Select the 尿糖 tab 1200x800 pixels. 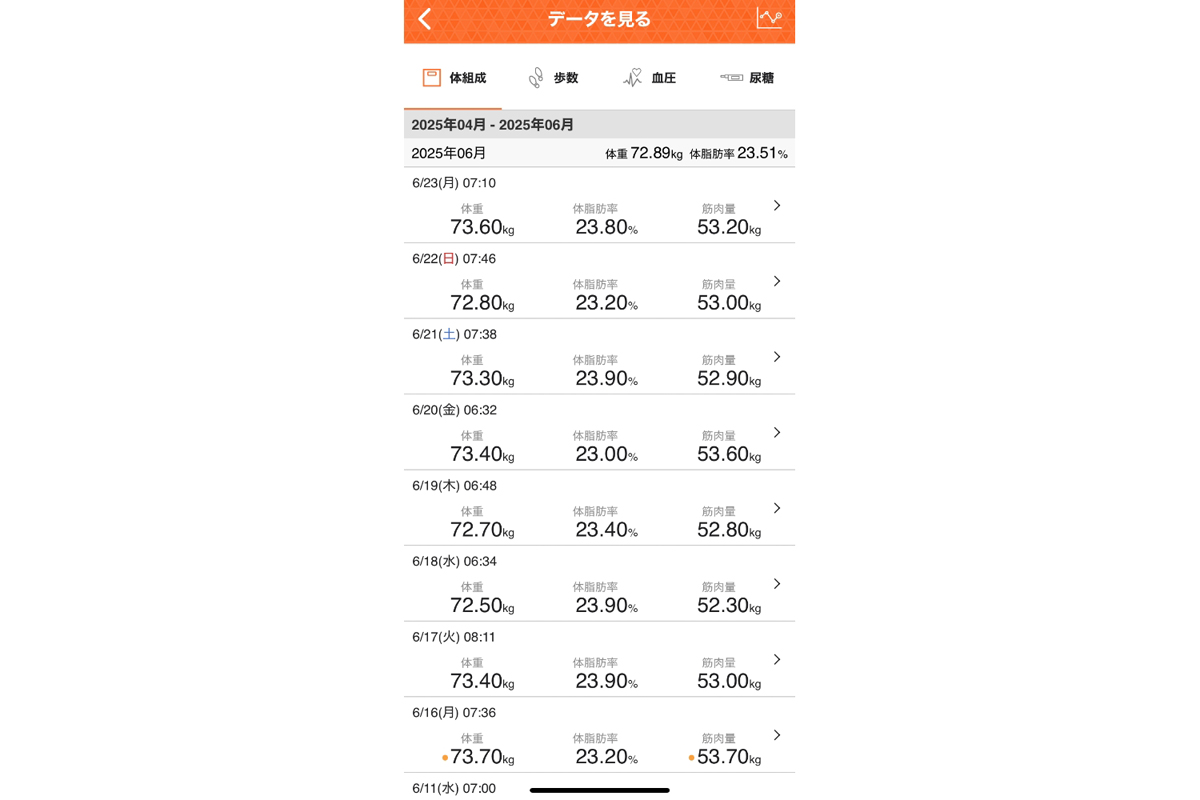pyautogui.click(x=760, y=76)
